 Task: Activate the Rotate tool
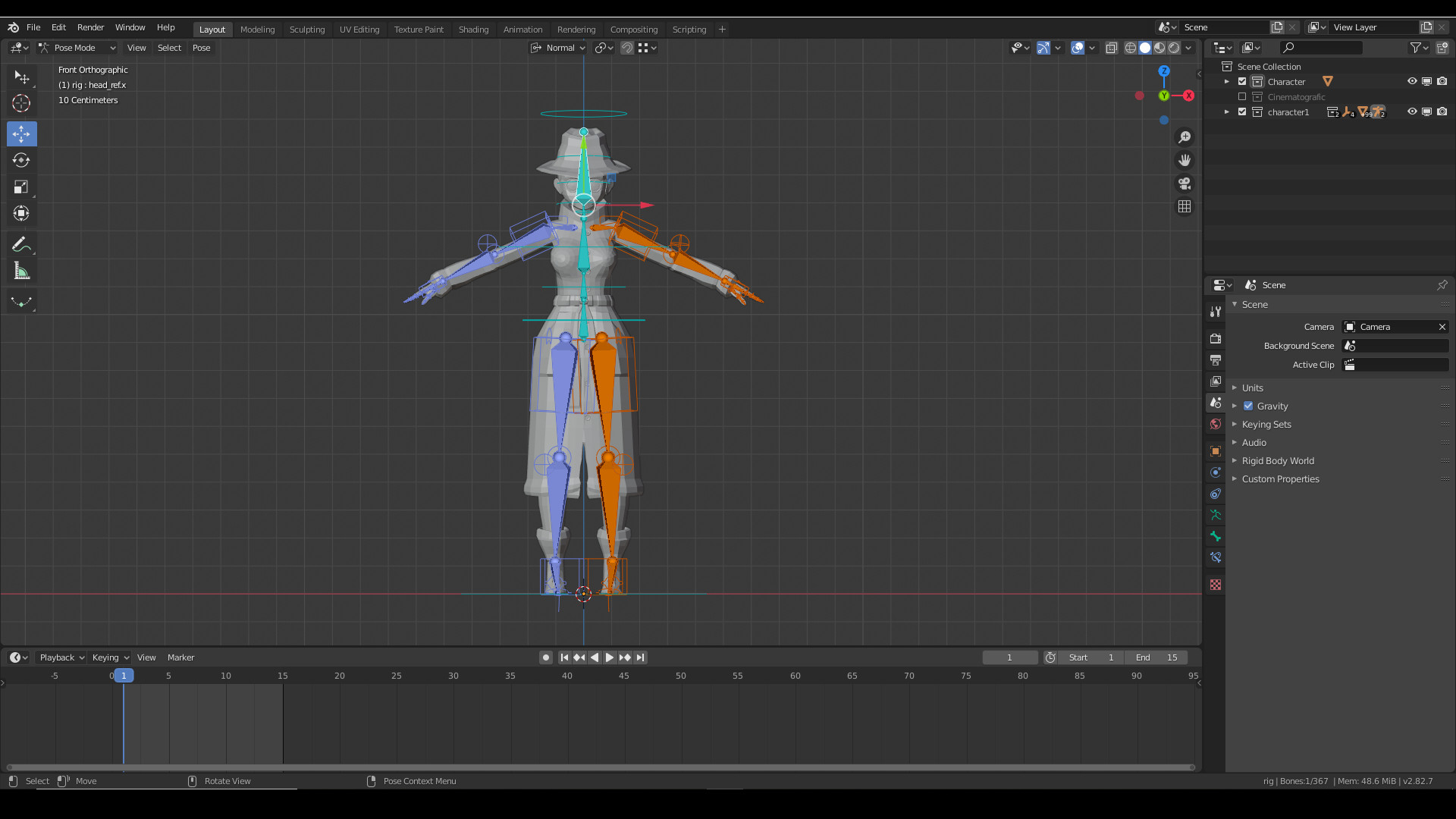coord(21,160)
